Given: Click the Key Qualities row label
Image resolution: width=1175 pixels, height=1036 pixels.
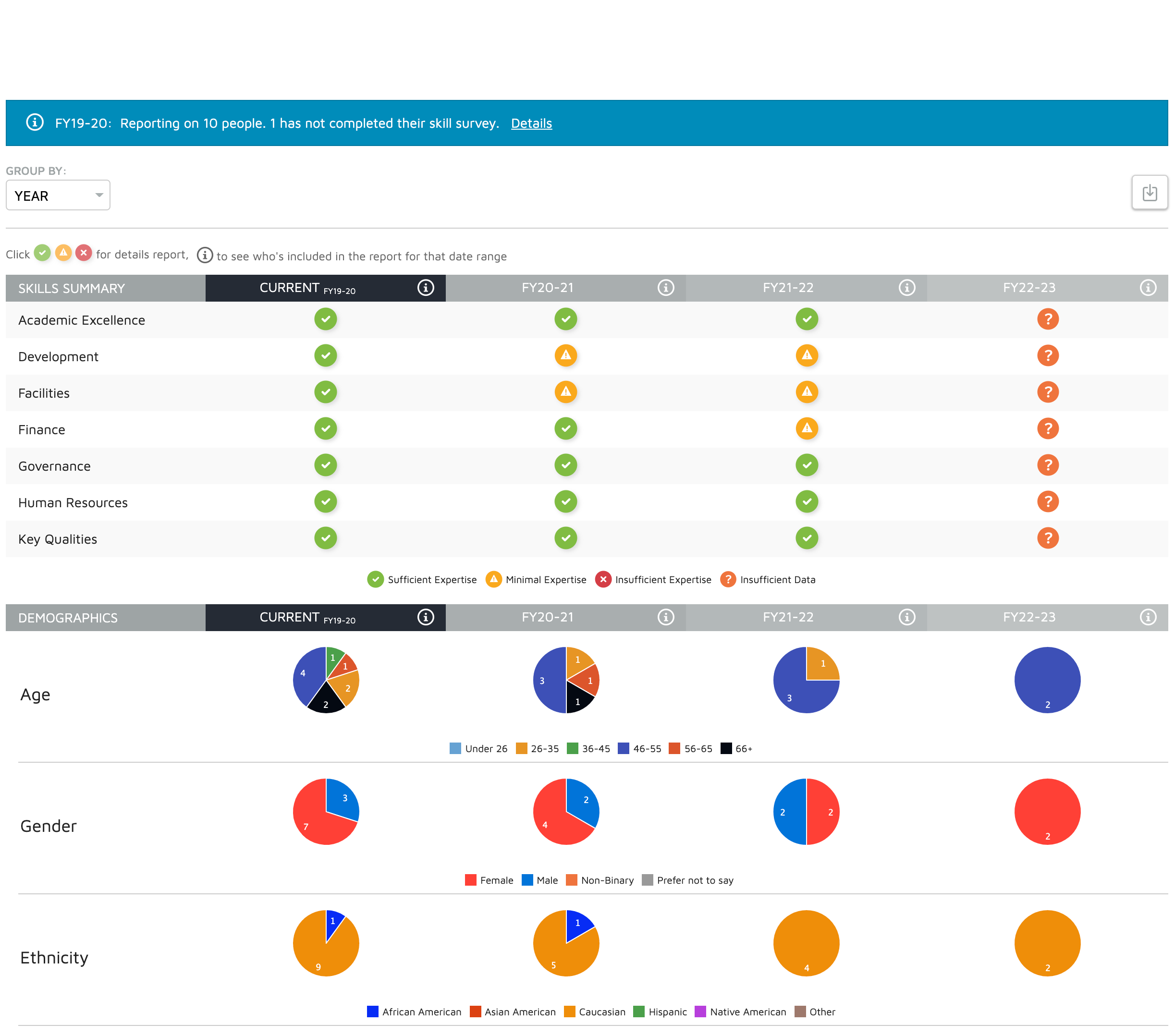Looking at the screenshot, I should click(x=58, y=539).
